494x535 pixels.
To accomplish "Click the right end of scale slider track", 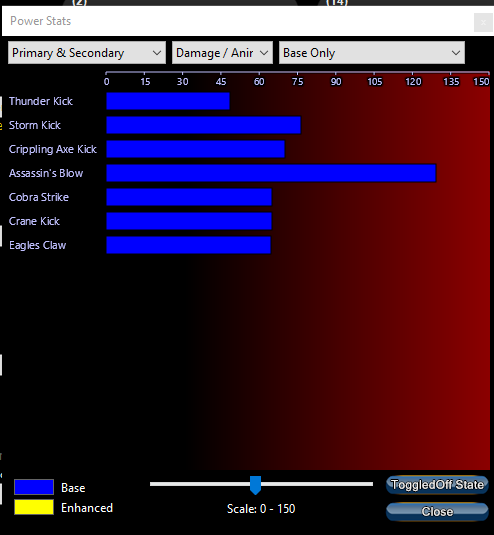I will coord(370,484).
